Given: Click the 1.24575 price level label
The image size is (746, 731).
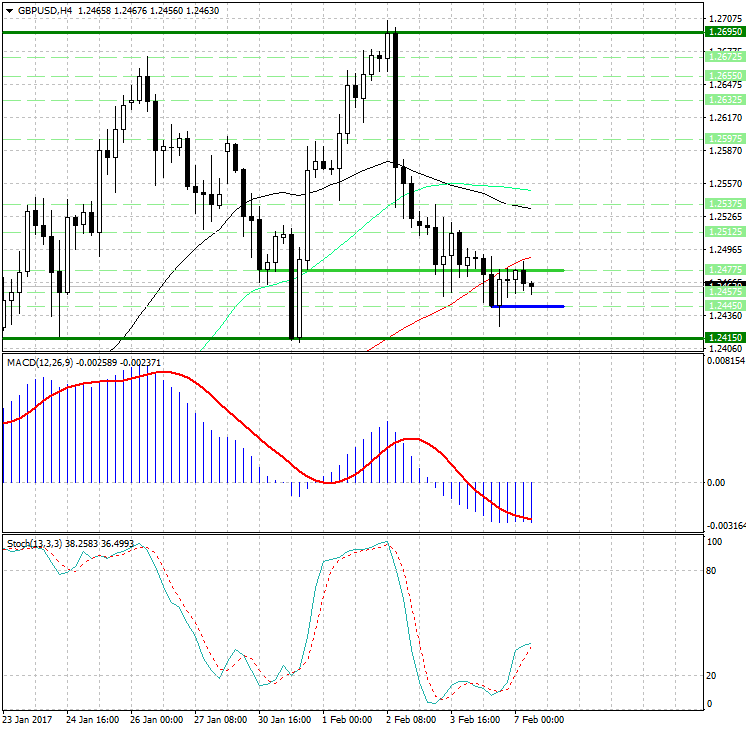Looking at the screenshot, I should (724, 291).
